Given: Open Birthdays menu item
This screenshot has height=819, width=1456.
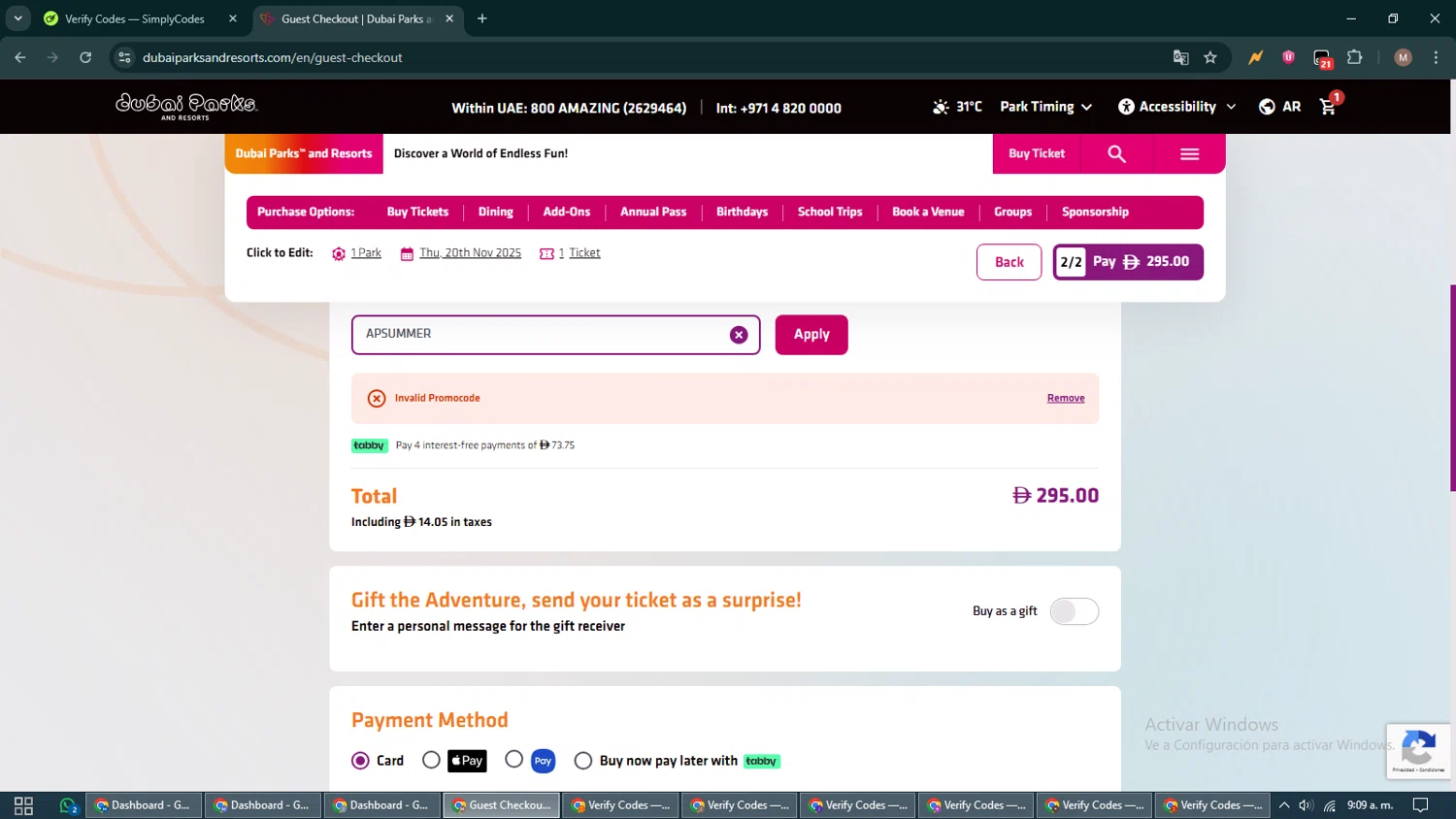Looking at the screenshot, I should coord(742,212).
